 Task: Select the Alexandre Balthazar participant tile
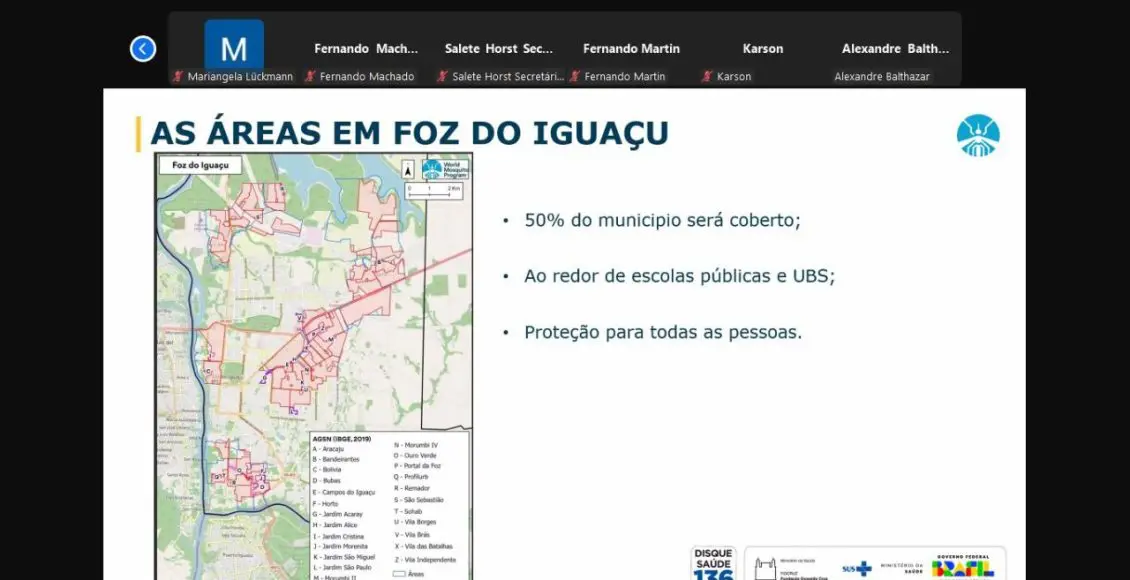click(x=895, y=48)
